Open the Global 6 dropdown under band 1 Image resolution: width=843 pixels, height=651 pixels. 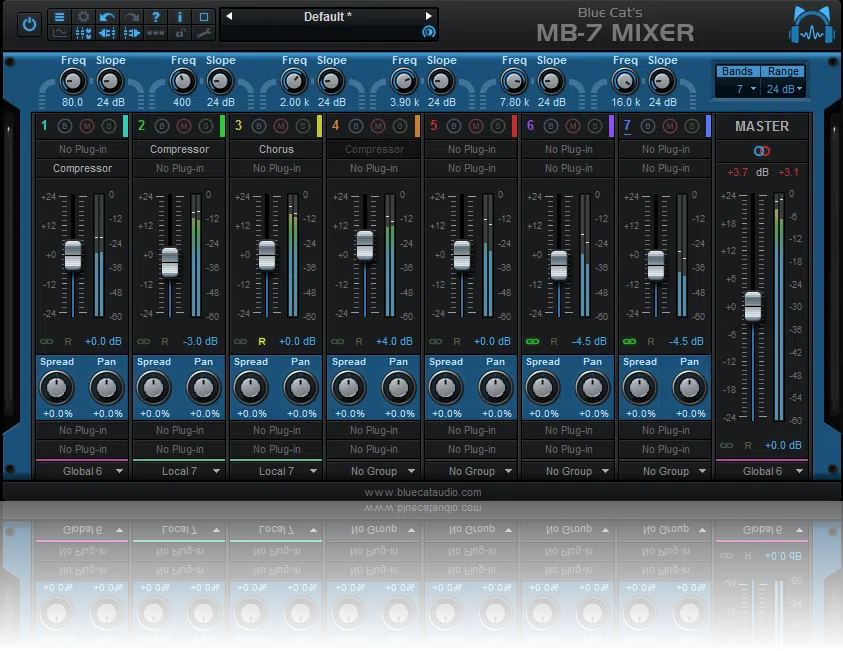[x=82, y=470]
